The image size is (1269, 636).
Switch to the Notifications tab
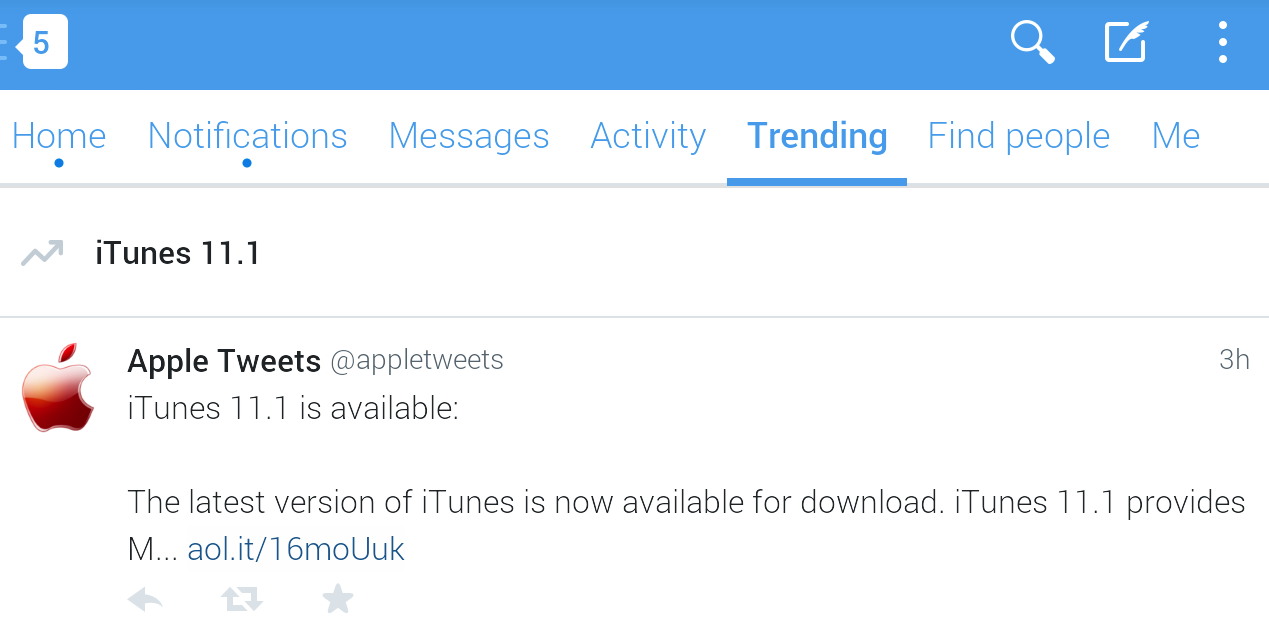(247, 136)
